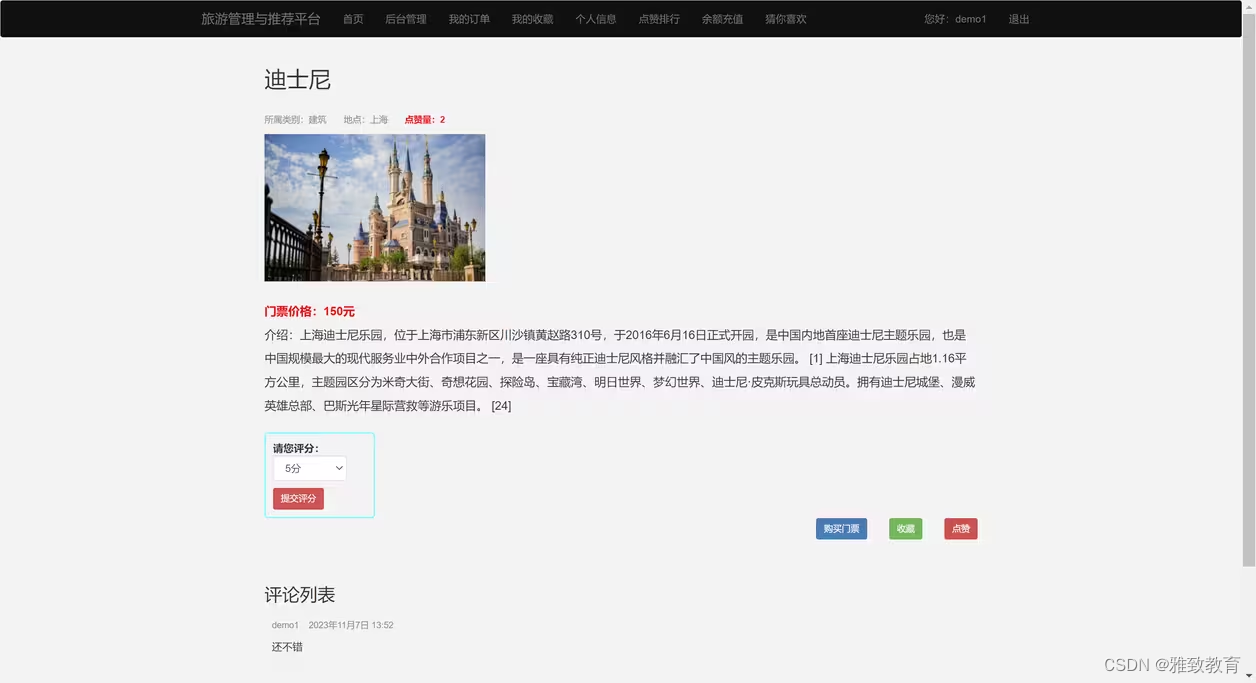The image size is (1256, 683).
Task: Open 点赞排行 page
Action: (659, 19)
